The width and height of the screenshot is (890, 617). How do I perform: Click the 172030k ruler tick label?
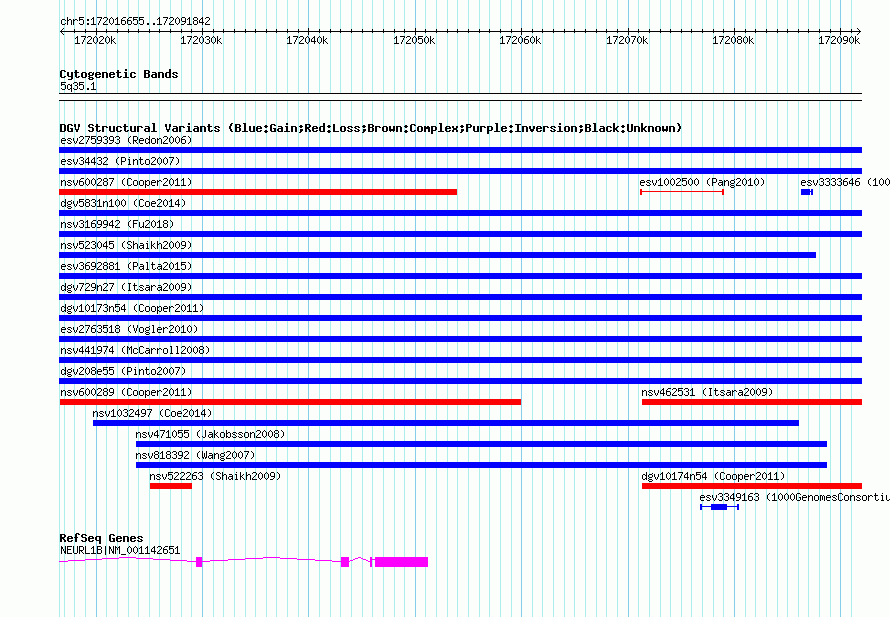coord(201,40)
